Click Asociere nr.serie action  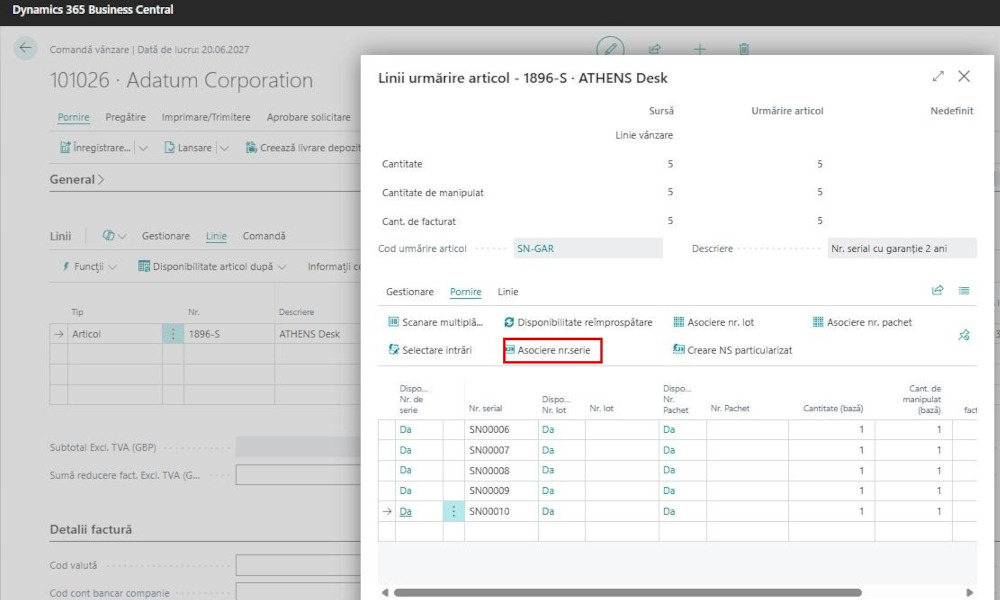click(x=552, y=350)
